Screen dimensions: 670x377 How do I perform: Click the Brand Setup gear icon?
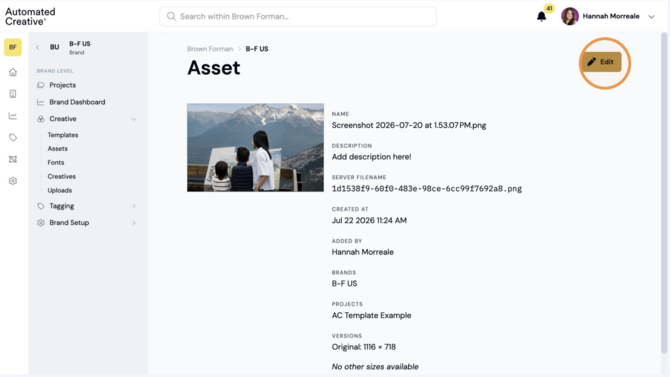click(x=41, y=223)
